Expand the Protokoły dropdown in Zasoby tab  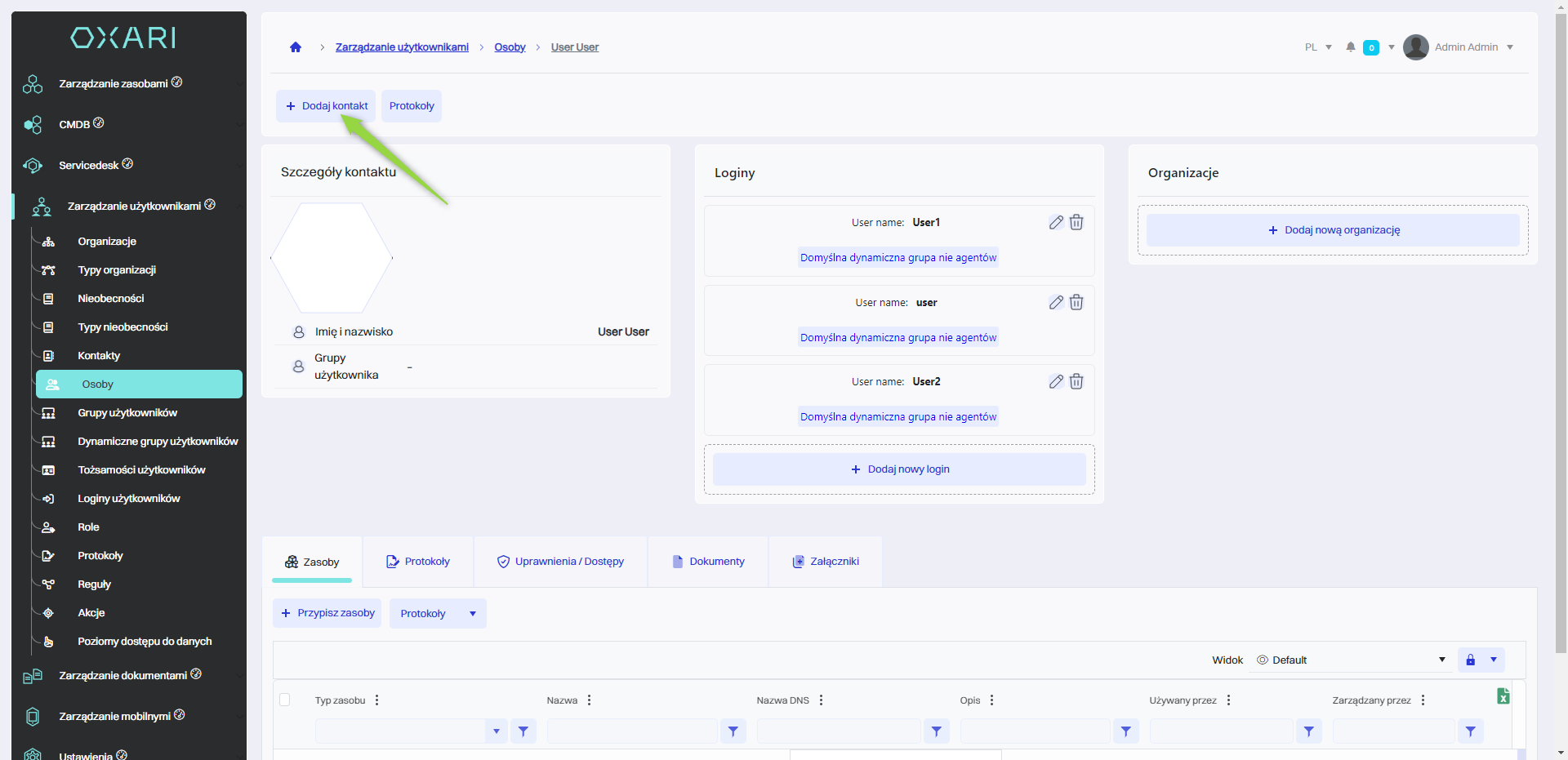pos(472,614)
